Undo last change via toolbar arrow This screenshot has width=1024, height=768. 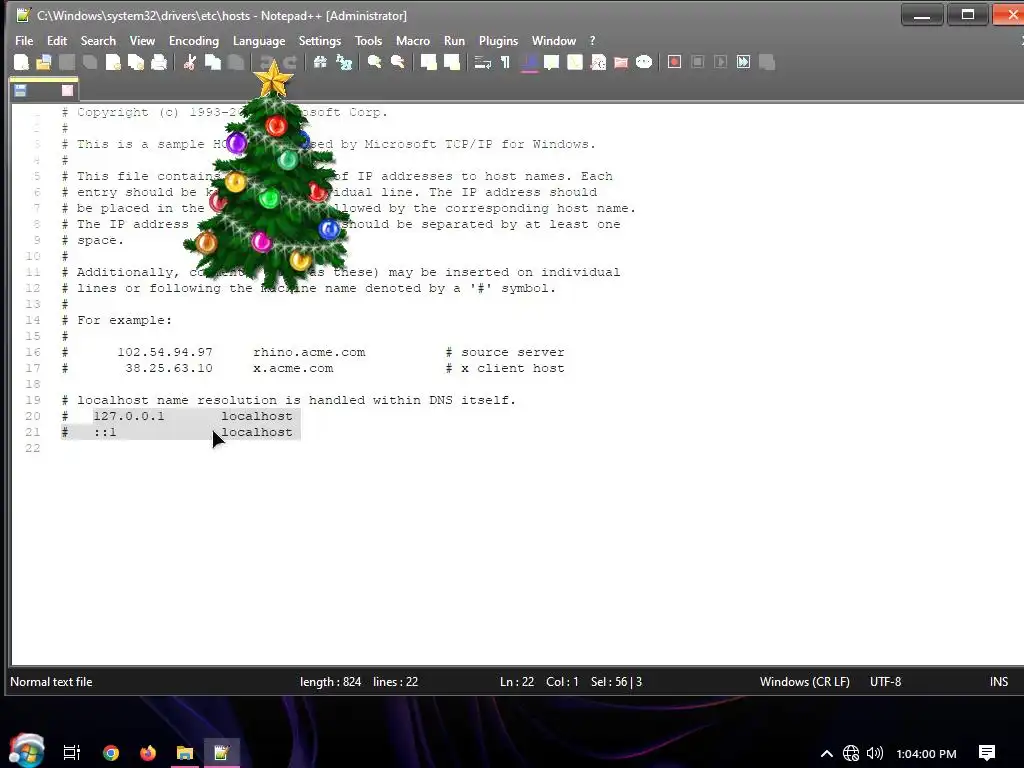pos(266,62)
